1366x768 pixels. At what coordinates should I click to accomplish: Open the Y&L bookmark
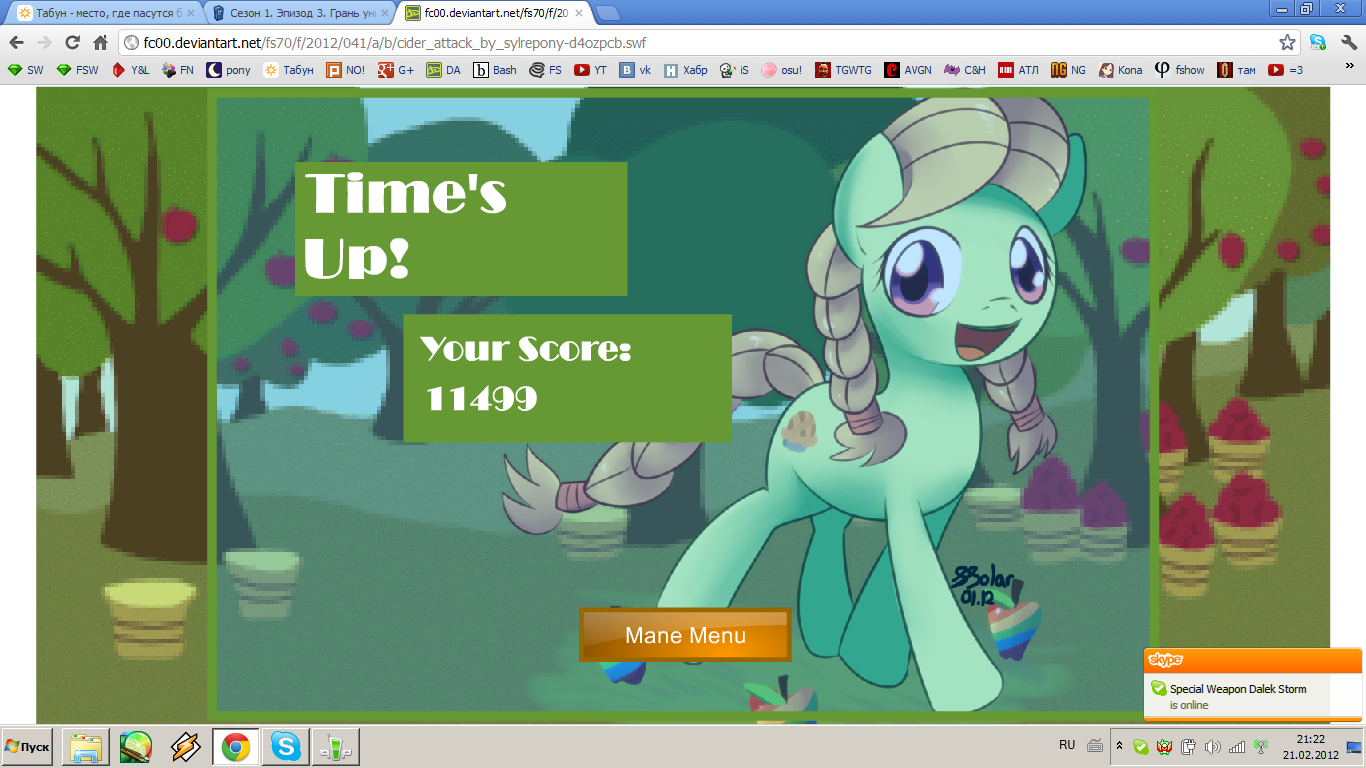(130, 70)
